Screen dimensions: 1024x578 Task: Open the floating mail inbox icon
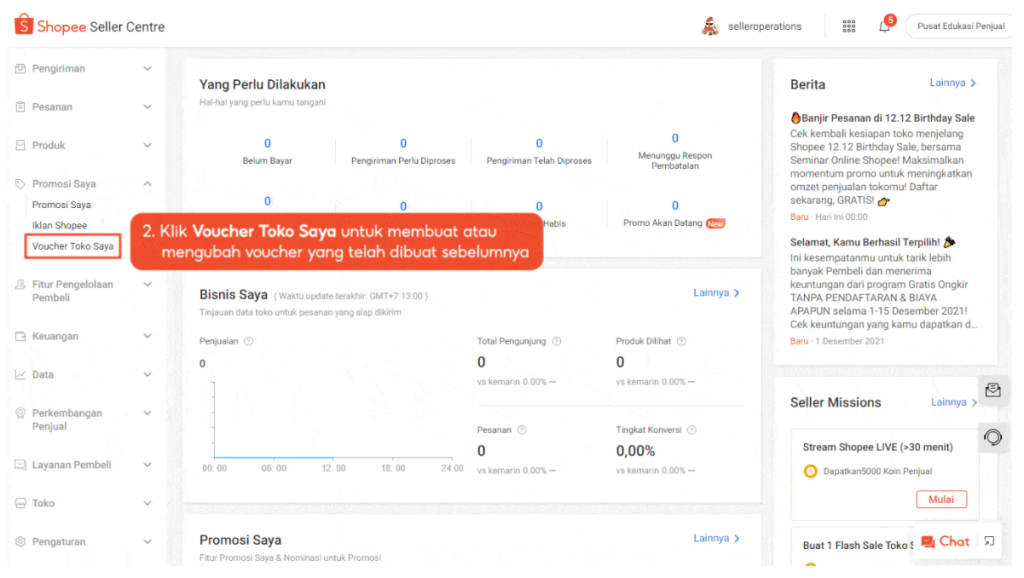(x=993, y=391)
